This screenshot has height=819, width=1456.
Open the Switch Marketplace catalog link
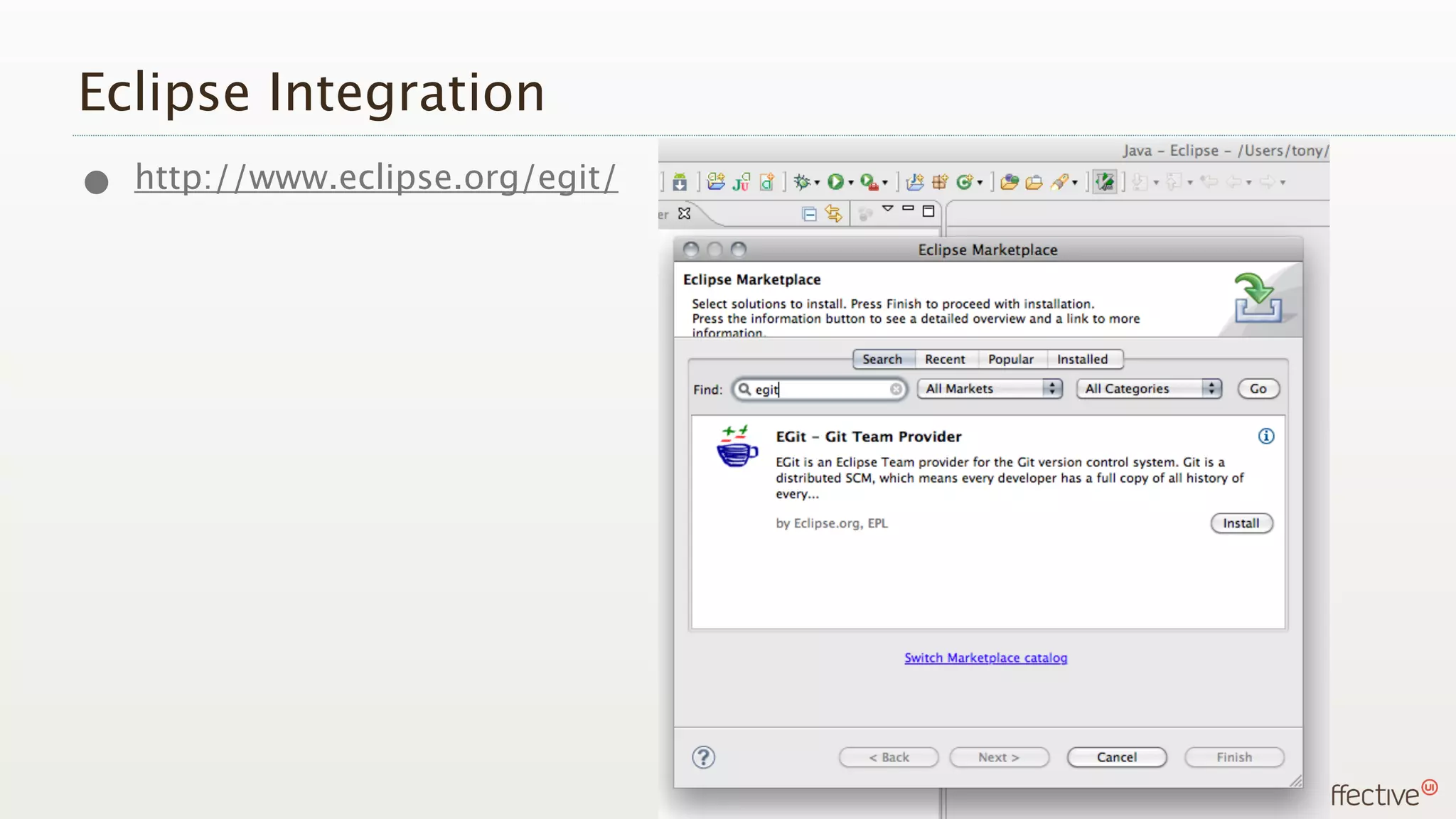[986, 658]
